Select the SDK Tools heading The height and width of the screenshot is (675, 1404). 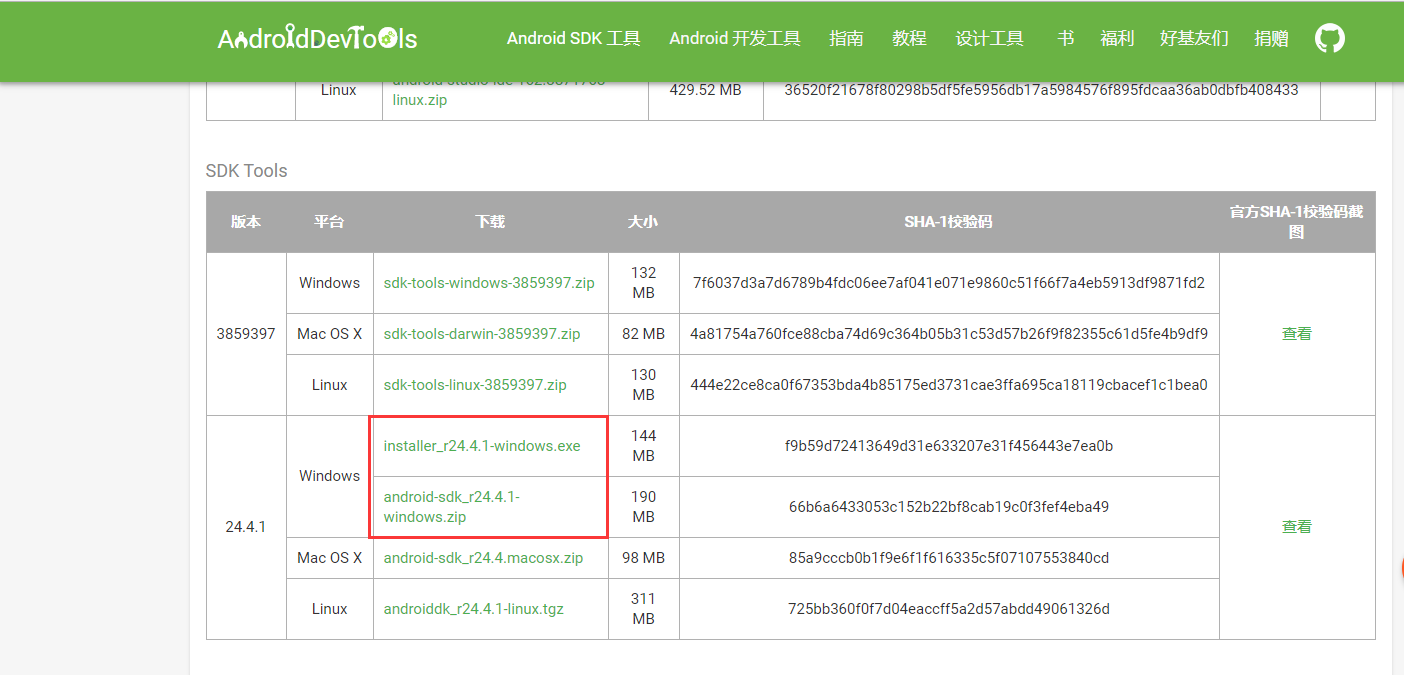[x=246, y=171]
